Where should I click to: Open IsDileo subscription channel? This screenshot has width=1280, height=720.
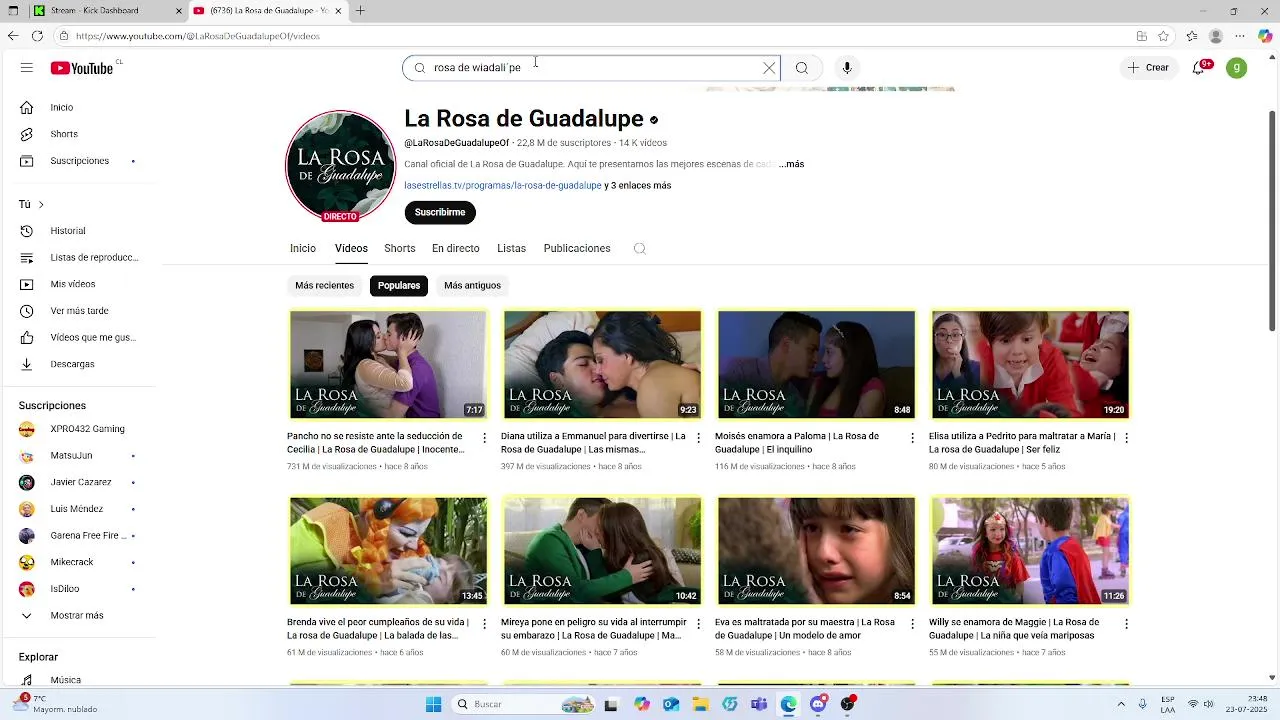tap(78, 589)
